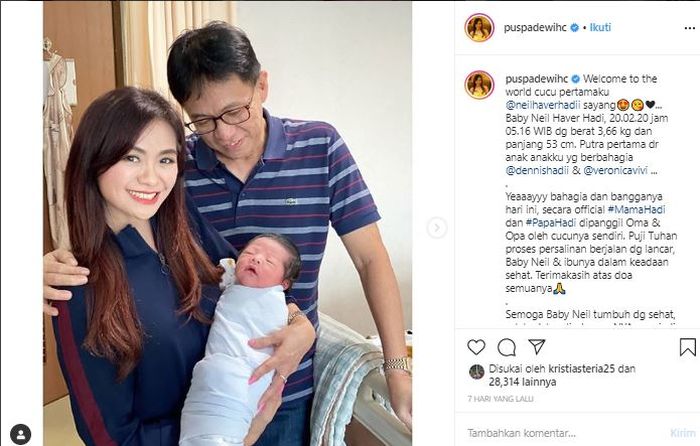Visit @dennishadii profile mention

537,170
